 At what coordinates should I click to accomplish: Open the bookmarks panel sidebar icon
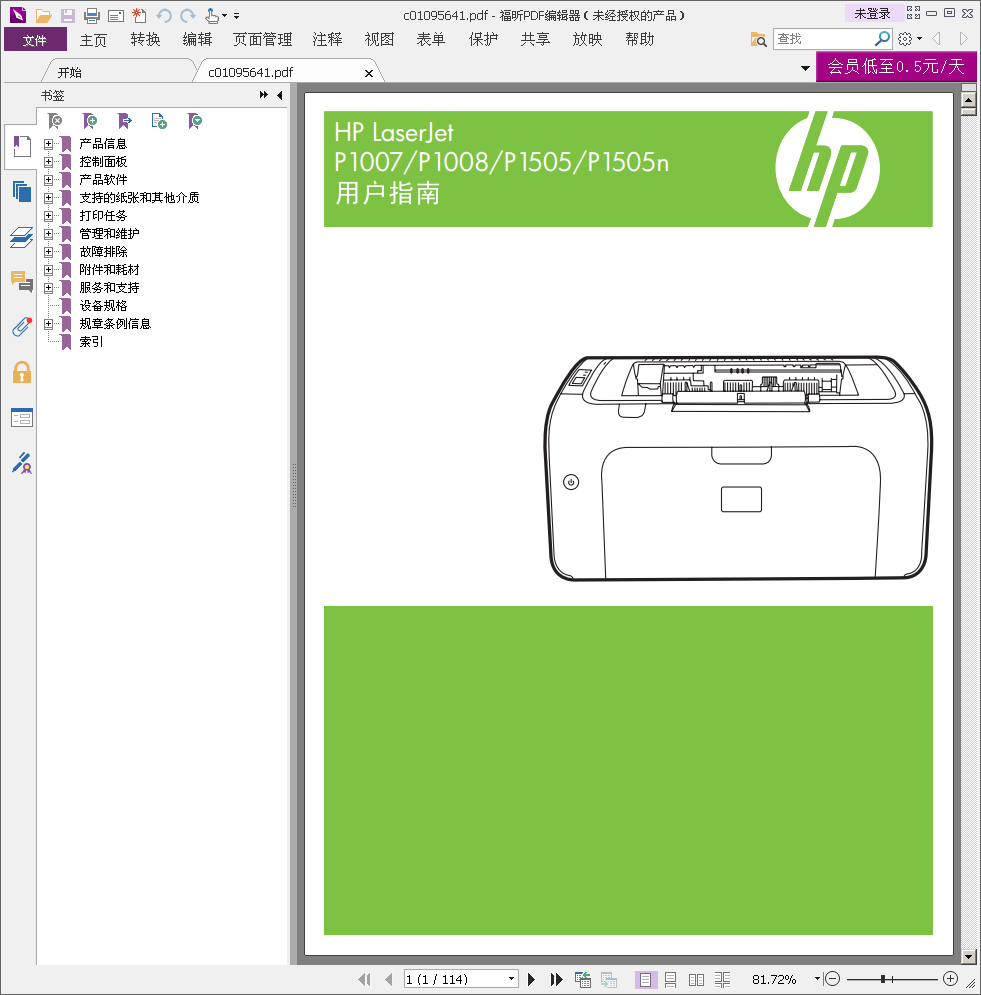(x=22, y=147)
